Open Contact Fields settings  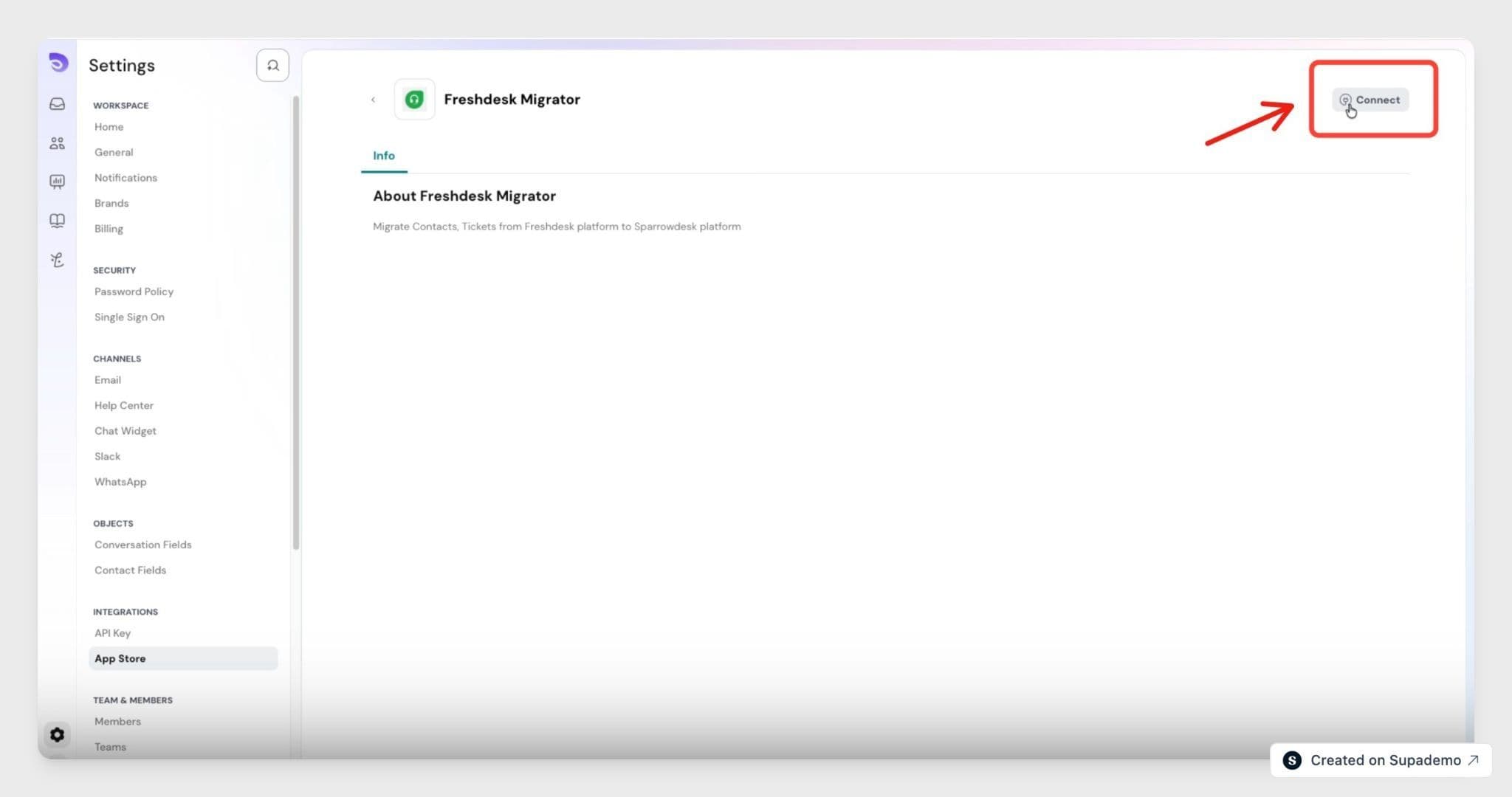130,570
